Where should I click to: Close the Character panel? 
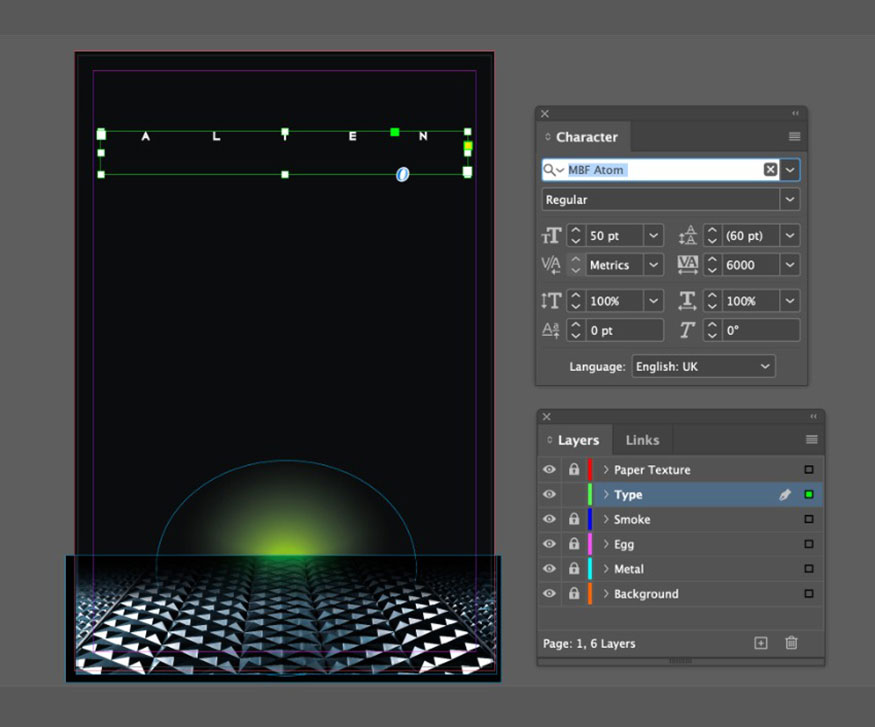pyautogui.click(x=545, y=114)
